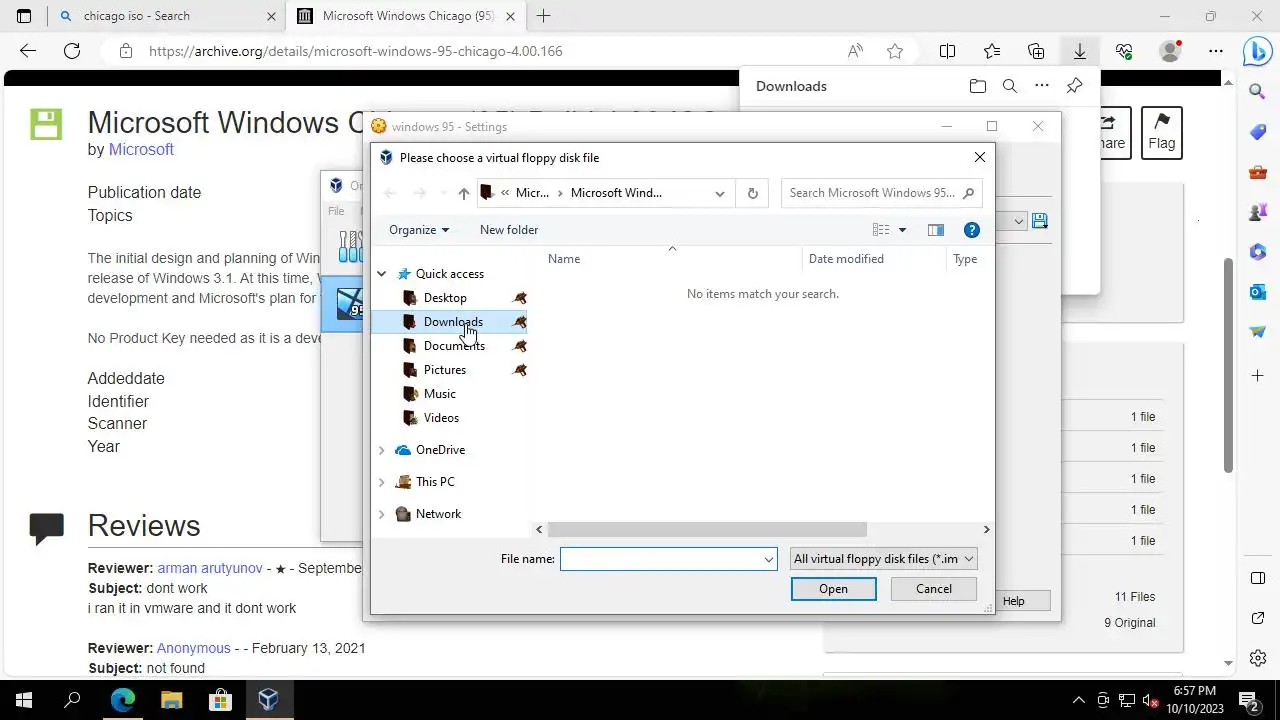
Task: Select Documents in navigation tree
Action: [x=454, y=346]
